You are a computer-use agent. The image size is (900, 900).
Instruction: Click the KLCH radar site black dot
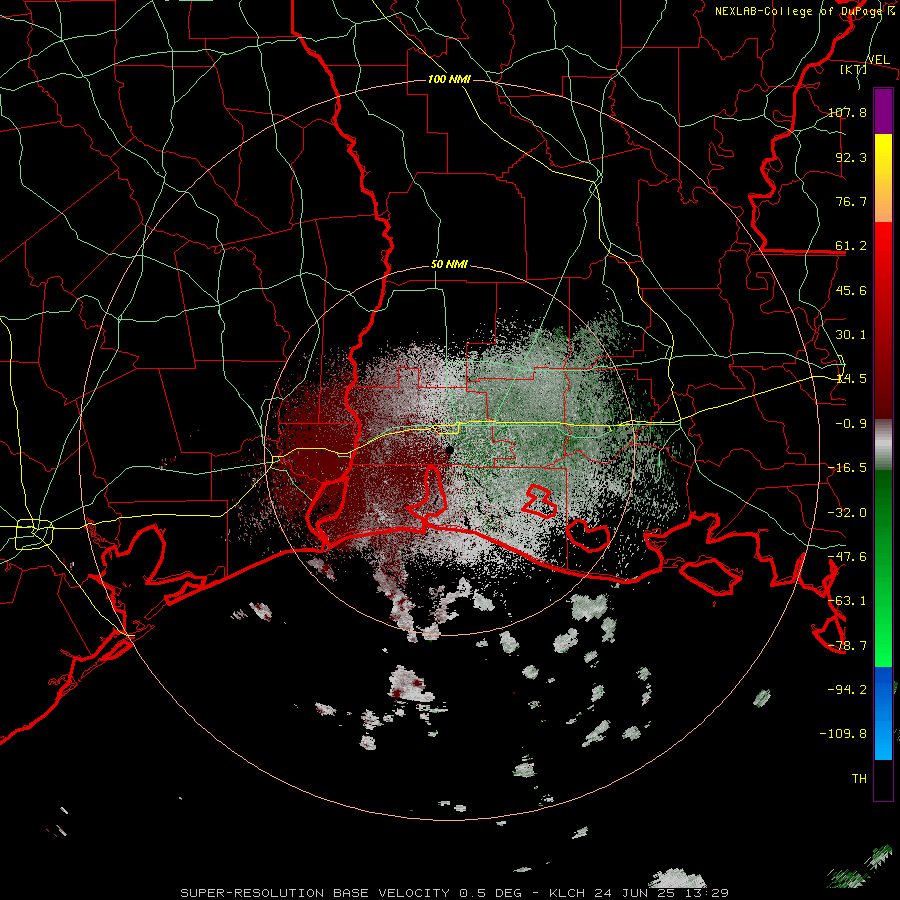[x=449, y=450]
